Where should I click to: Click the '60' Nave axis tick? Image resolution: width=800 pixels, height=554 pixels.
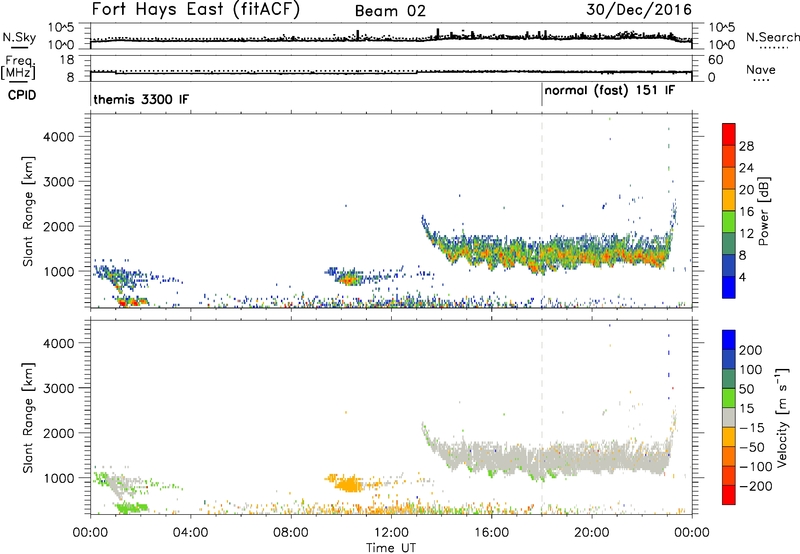(715, 60)
